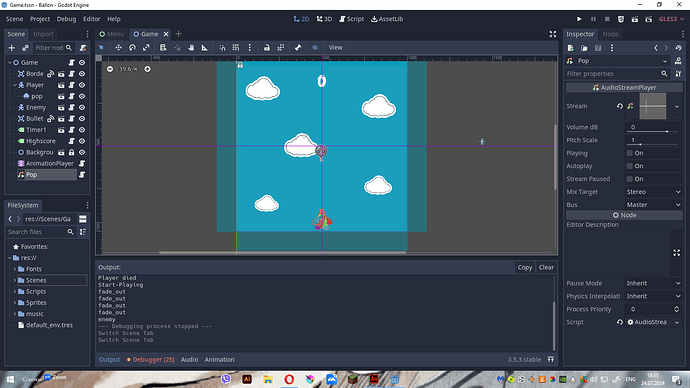690x388 pixels.
Task: Select the Move mode tool in toolbar
Action: [118, 48]
